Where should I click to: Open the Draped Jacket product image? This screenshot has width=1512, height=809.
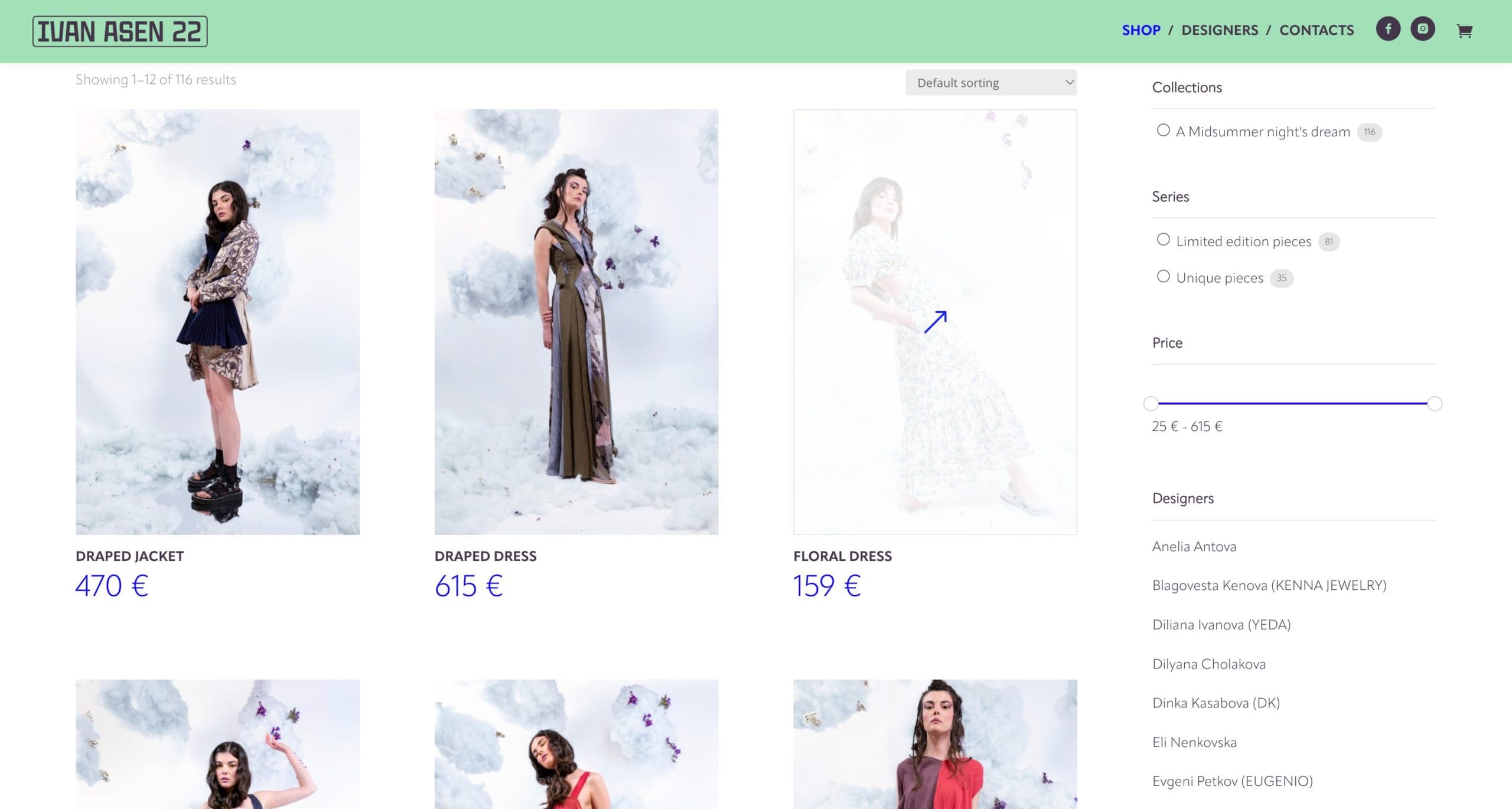[x=217, y=322]
